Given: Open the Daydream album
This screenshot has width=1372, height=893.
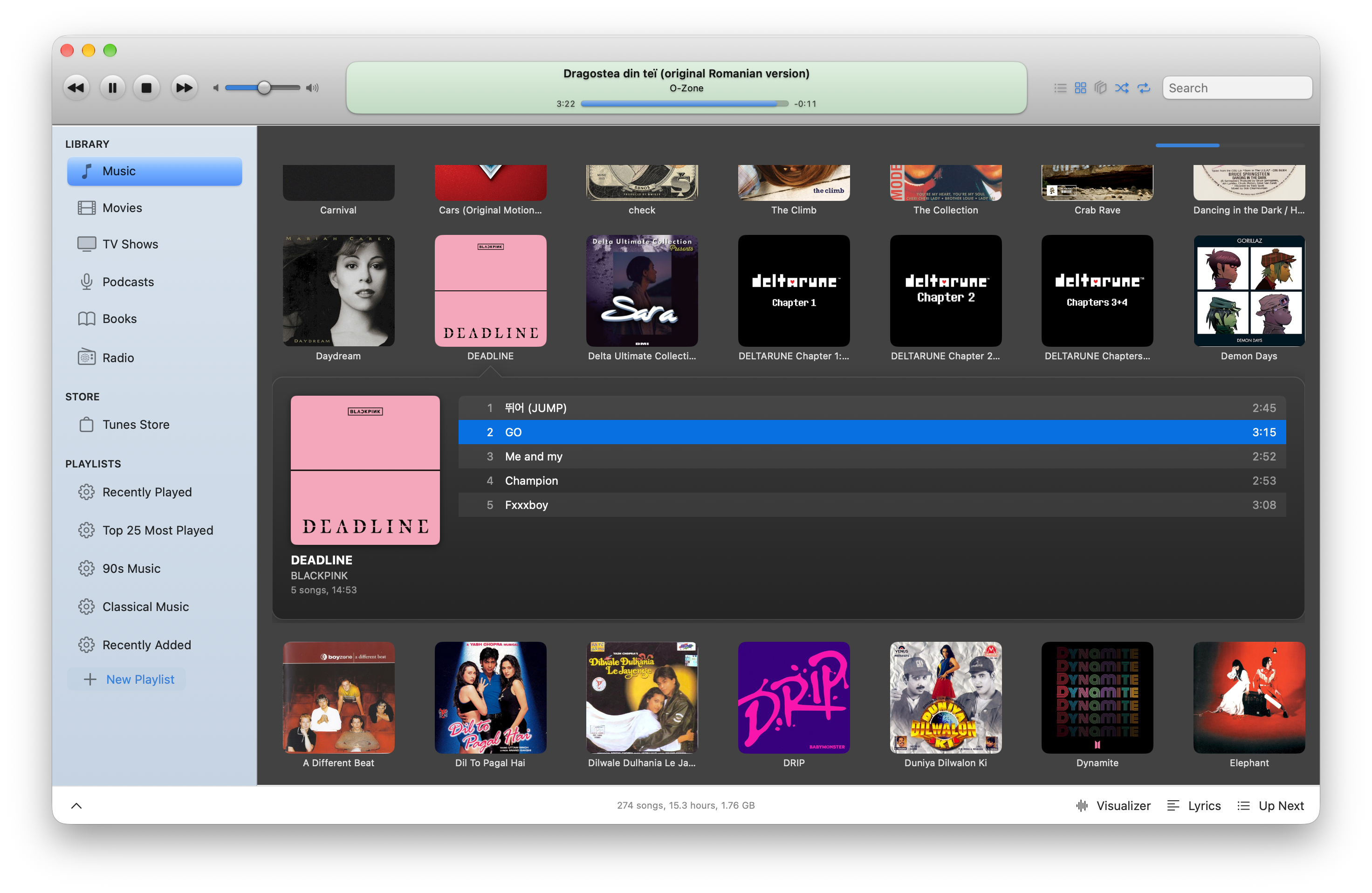Looking at the screenshot, I should coord(338,290).
